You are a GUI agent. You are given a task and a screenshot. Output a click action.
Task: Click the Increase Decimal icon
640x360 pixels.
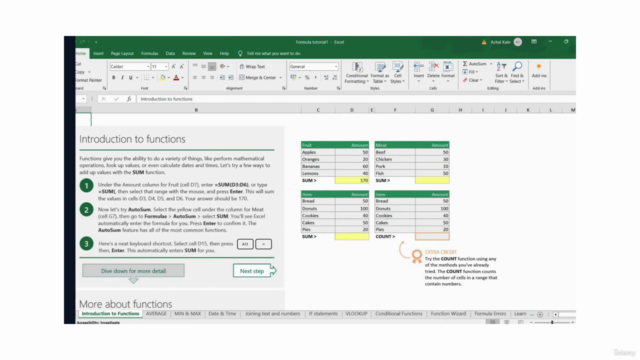coord(326,78)
